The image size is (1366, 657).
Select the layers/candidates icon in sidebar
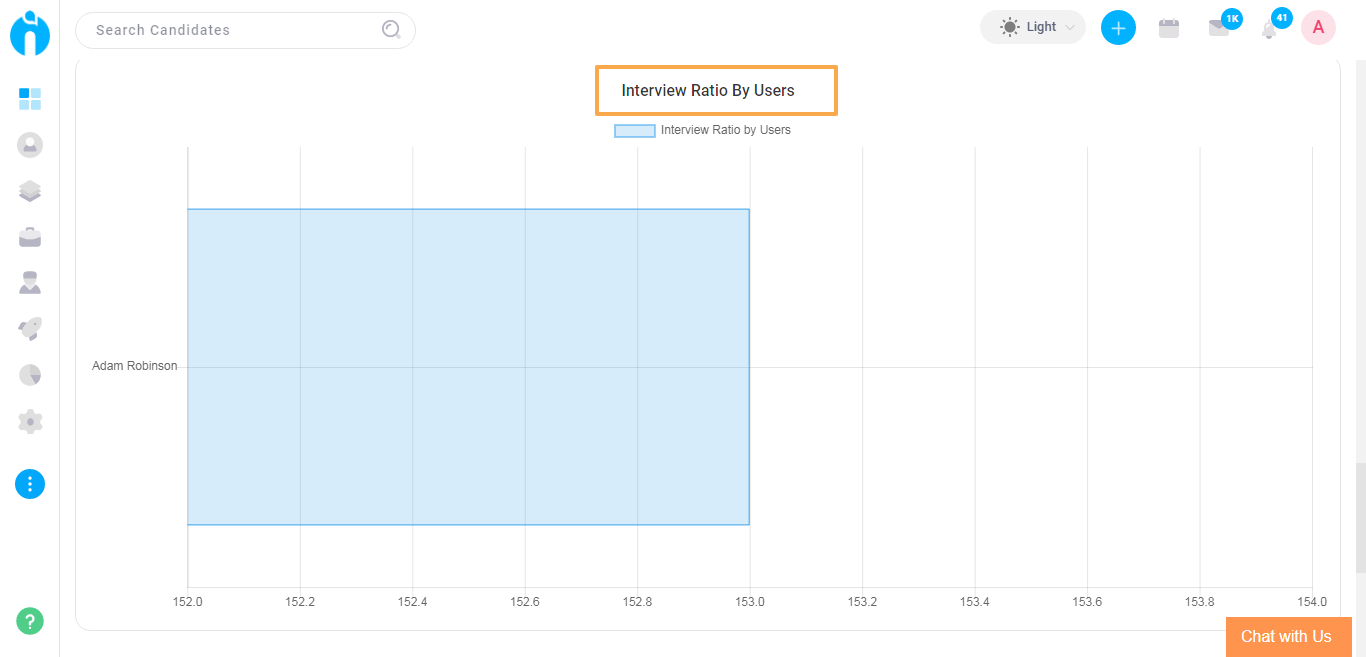coord(30,190)
